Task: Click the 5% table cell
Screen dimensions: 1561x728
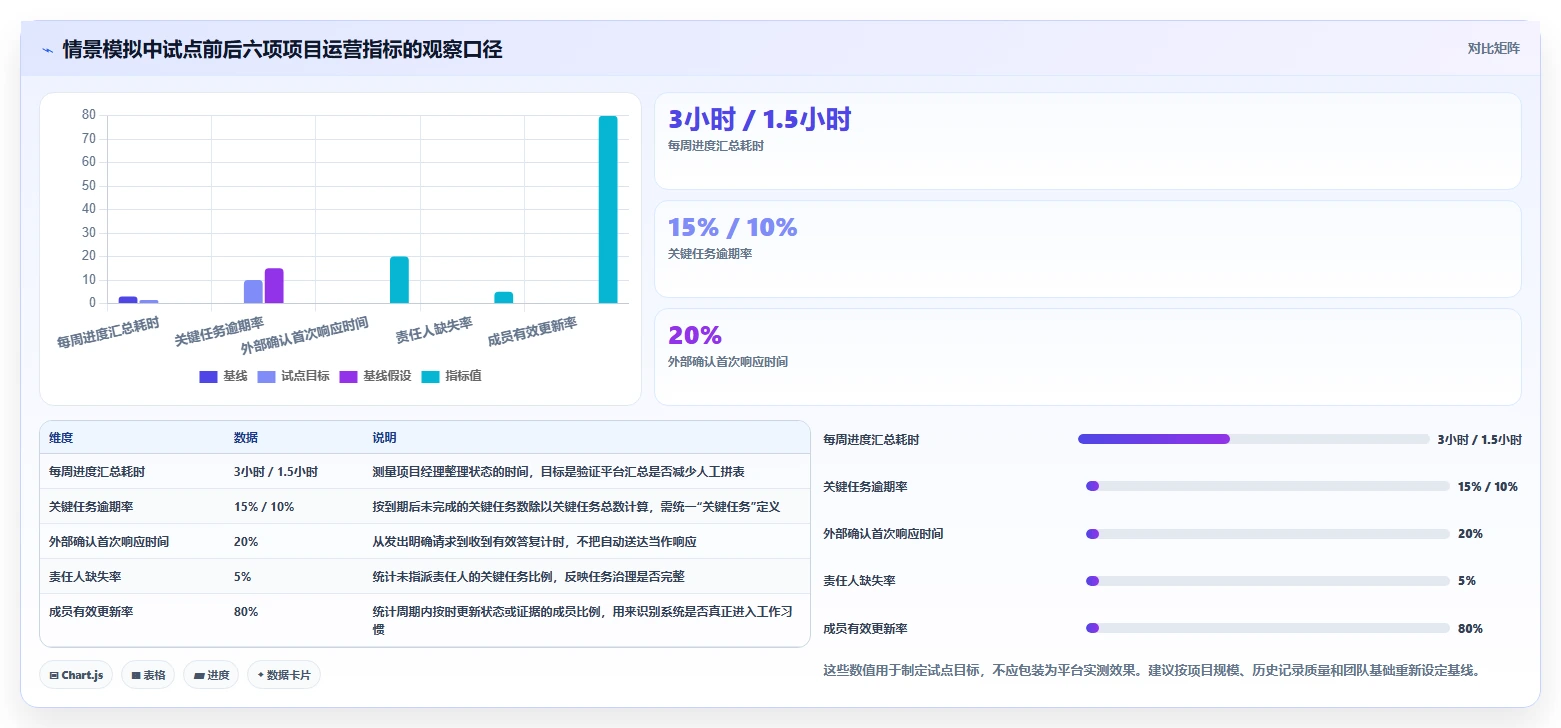Action: (x=242, y=577)
